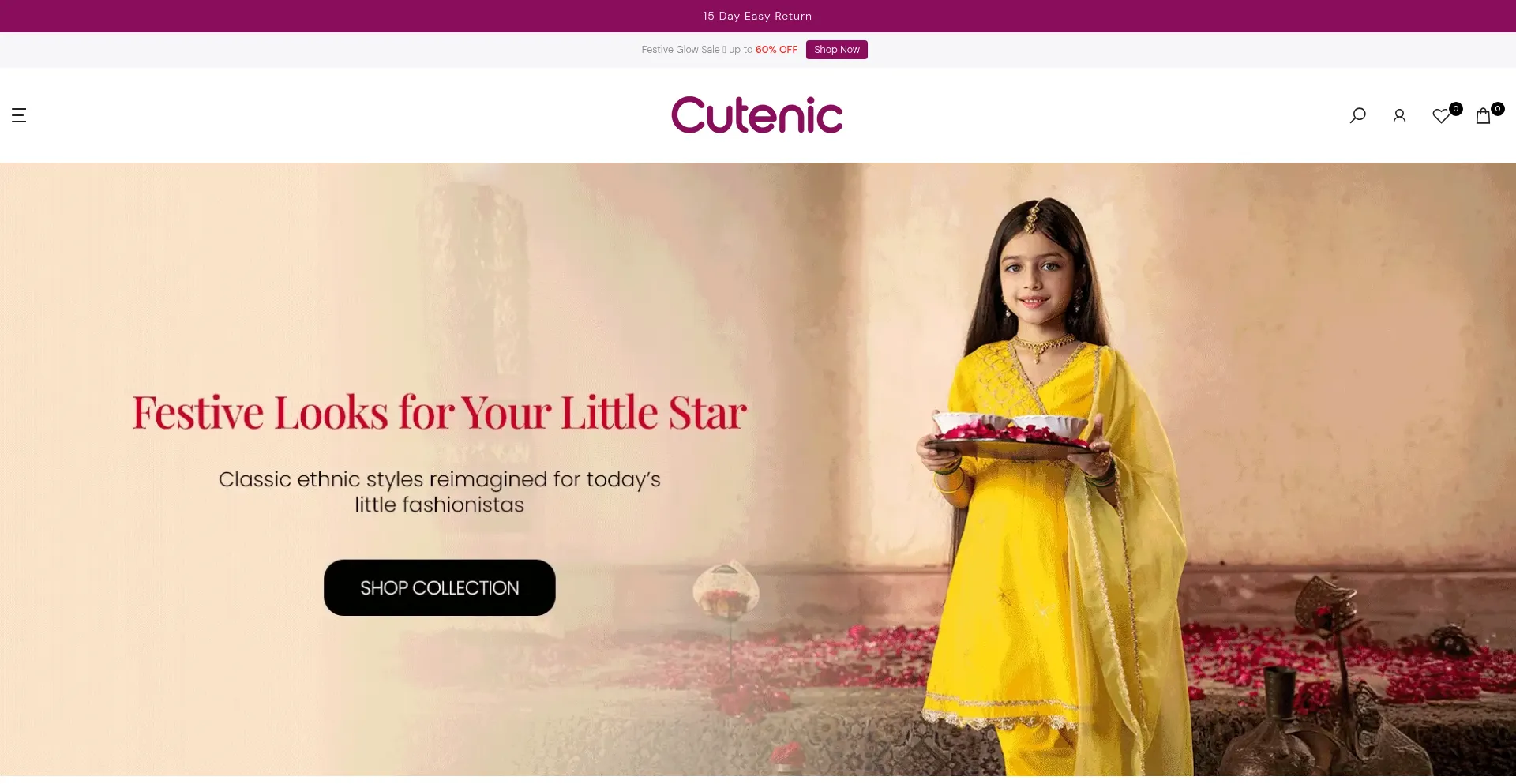The height and width of the screenshot is (784, 1516).
Task: View wishlist via the heart icon
Action: coord(1441,116)
